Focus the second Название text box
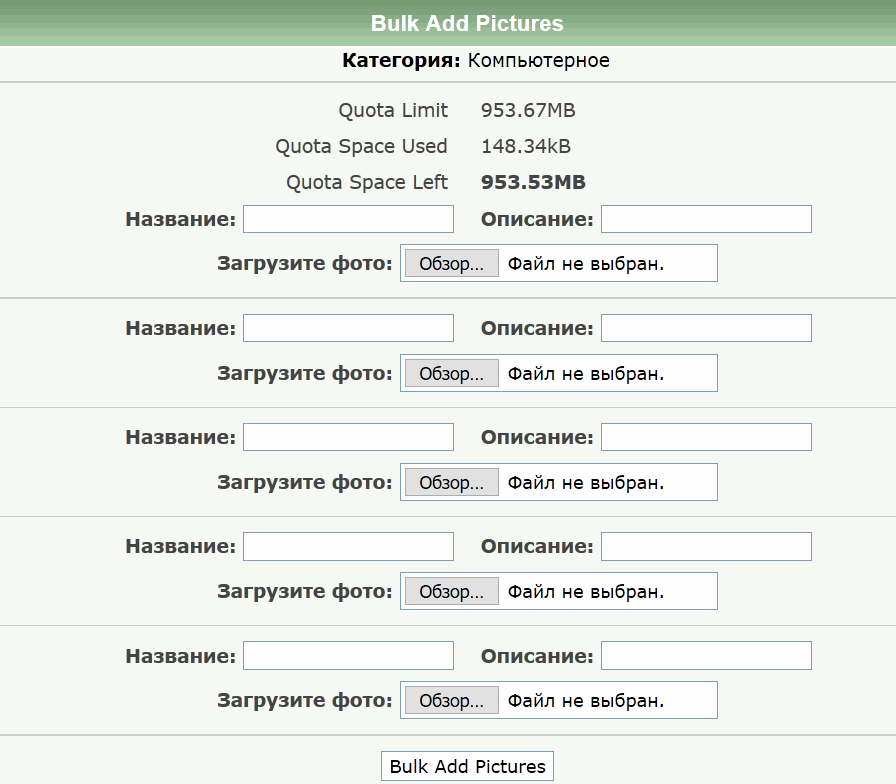 point(348,328)
